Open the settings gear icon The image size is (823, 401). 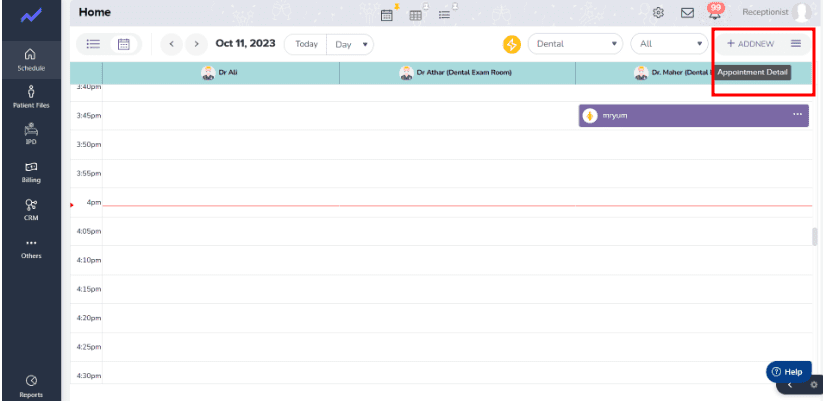(x=658, y=13)
